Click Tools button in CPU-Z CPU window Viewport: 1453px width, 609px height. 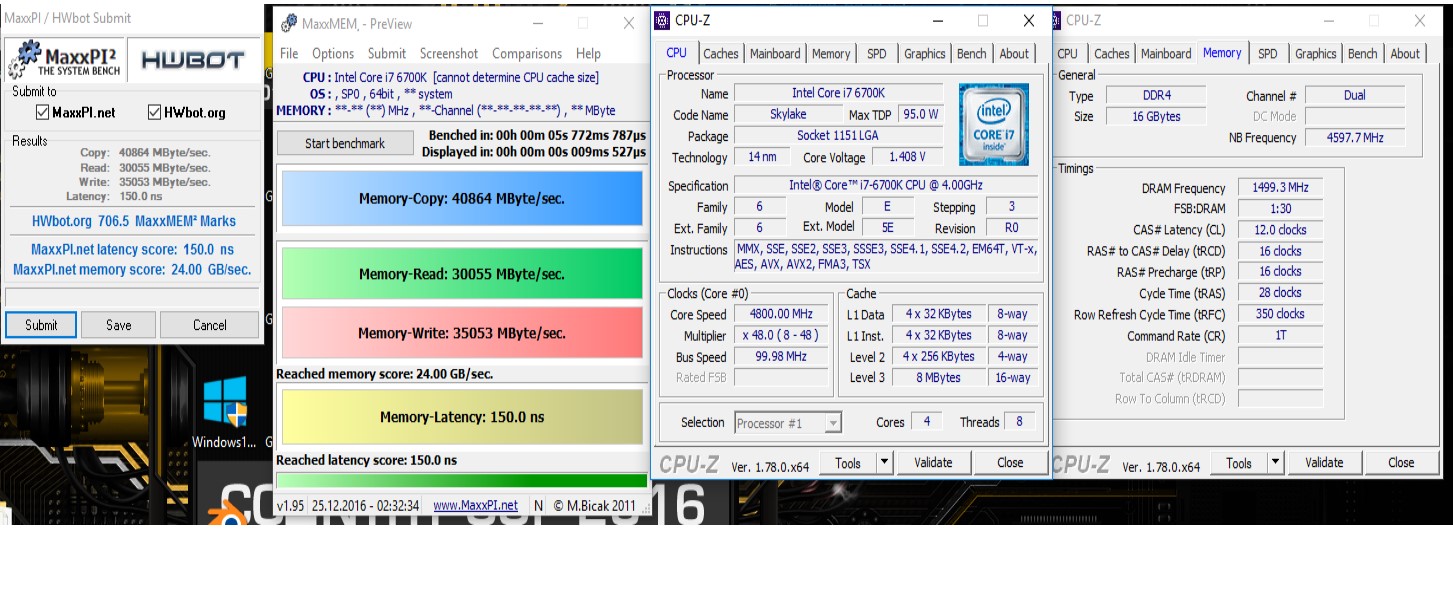coord(848,462)
